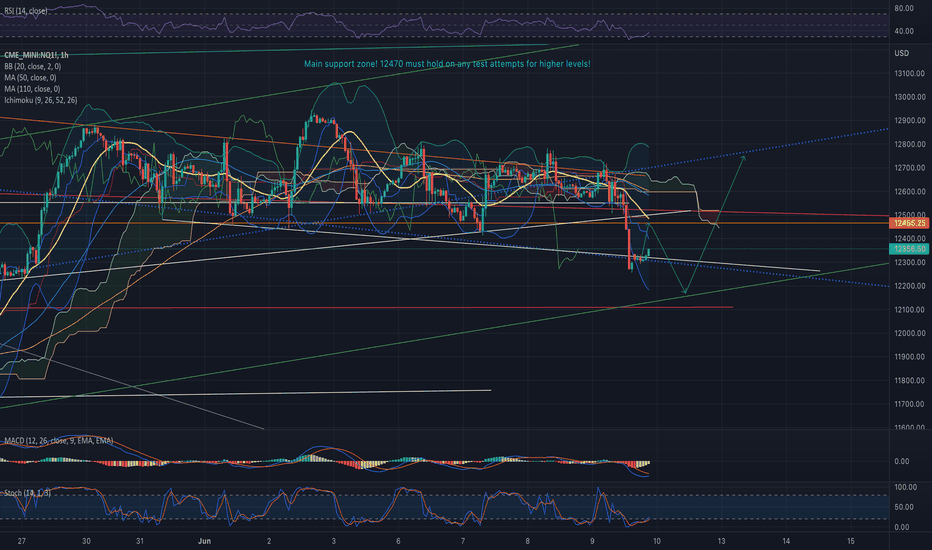
Task: Click the 12600.00 price axis value
Action: (909, 191)
